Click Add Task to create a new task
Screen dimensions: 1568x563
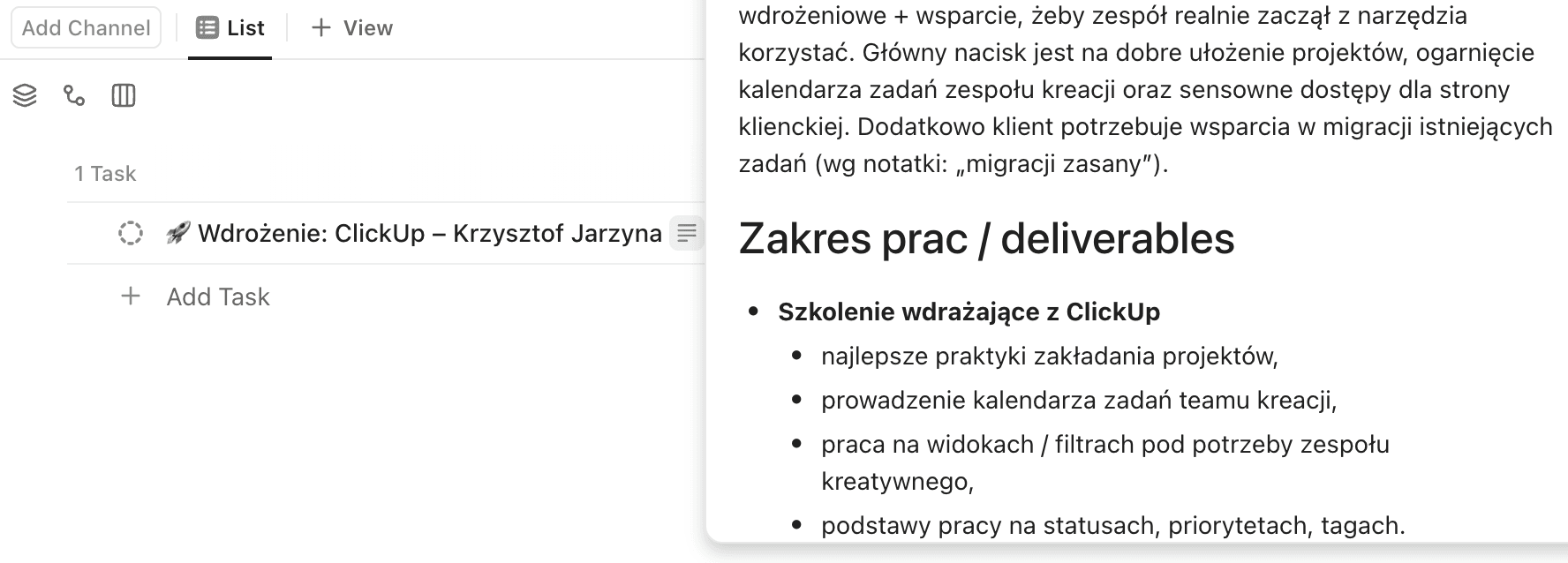(218, 297)
